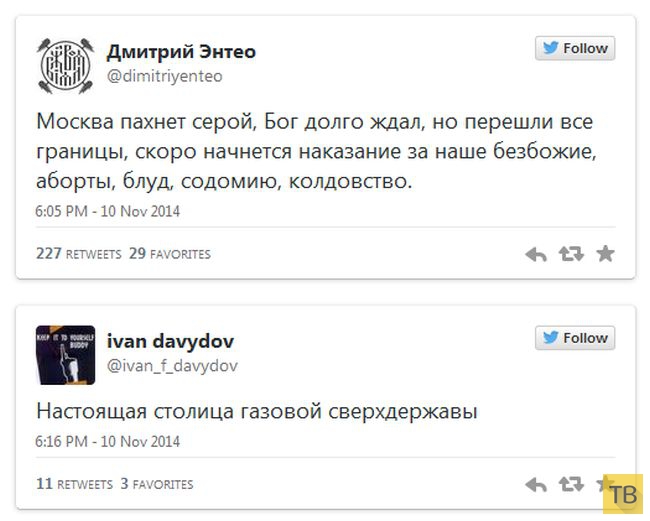
Task: View the 29 favorites list
Action: click(x=169, y=254)
